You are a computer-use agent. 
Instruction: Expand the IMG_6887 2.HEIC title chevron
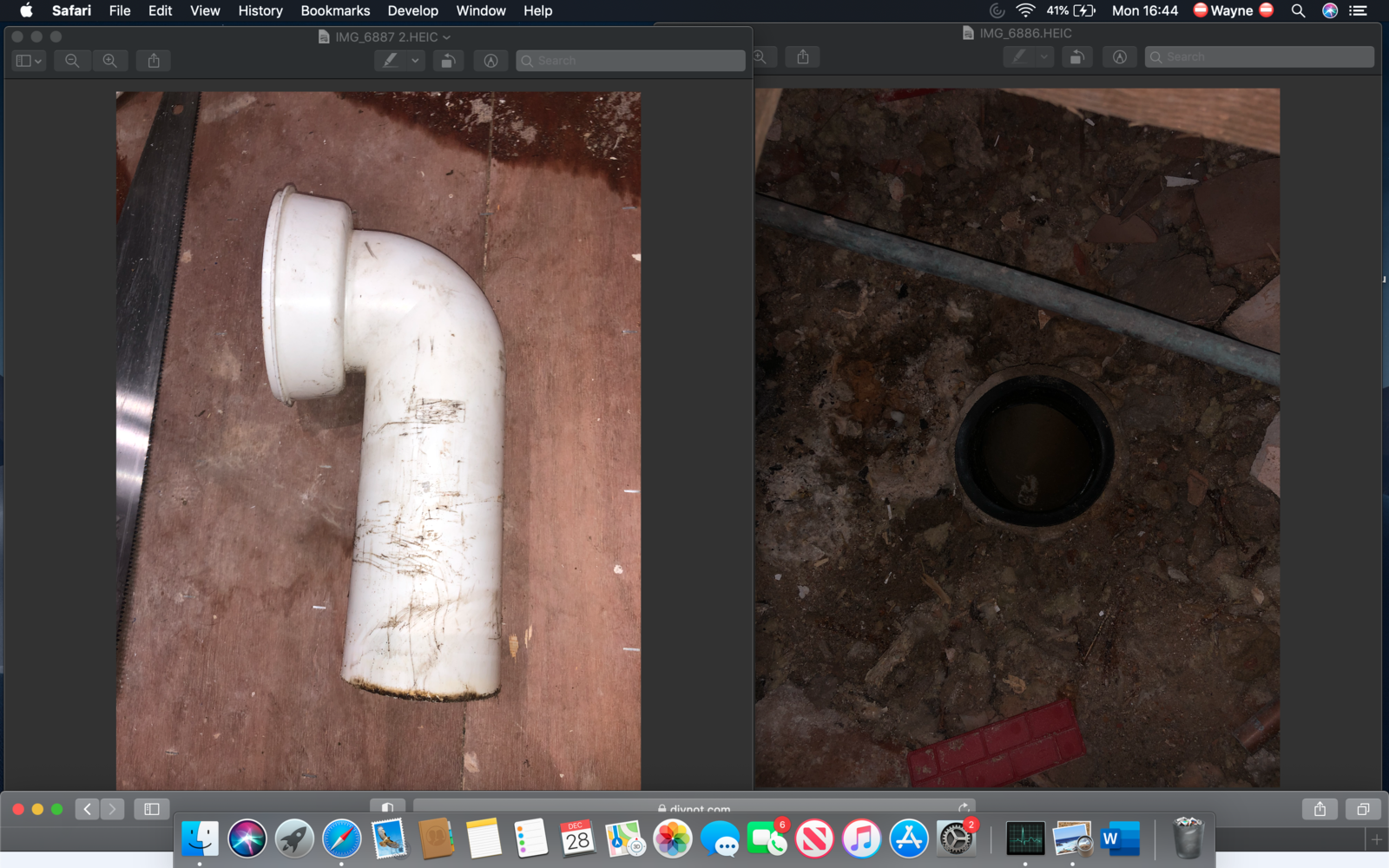[447, 37]
